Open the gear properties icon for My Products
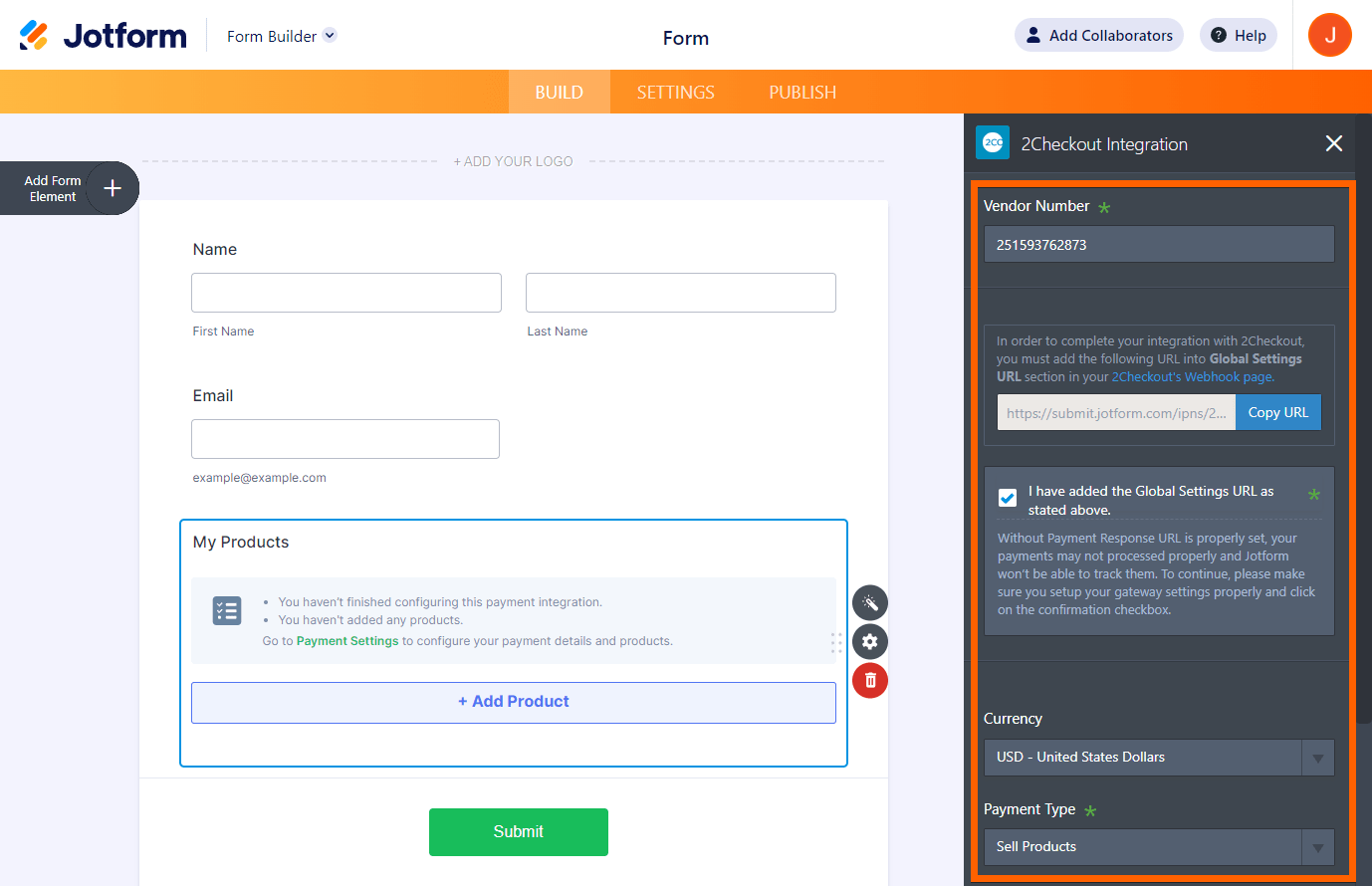 (x=870, y=641)
